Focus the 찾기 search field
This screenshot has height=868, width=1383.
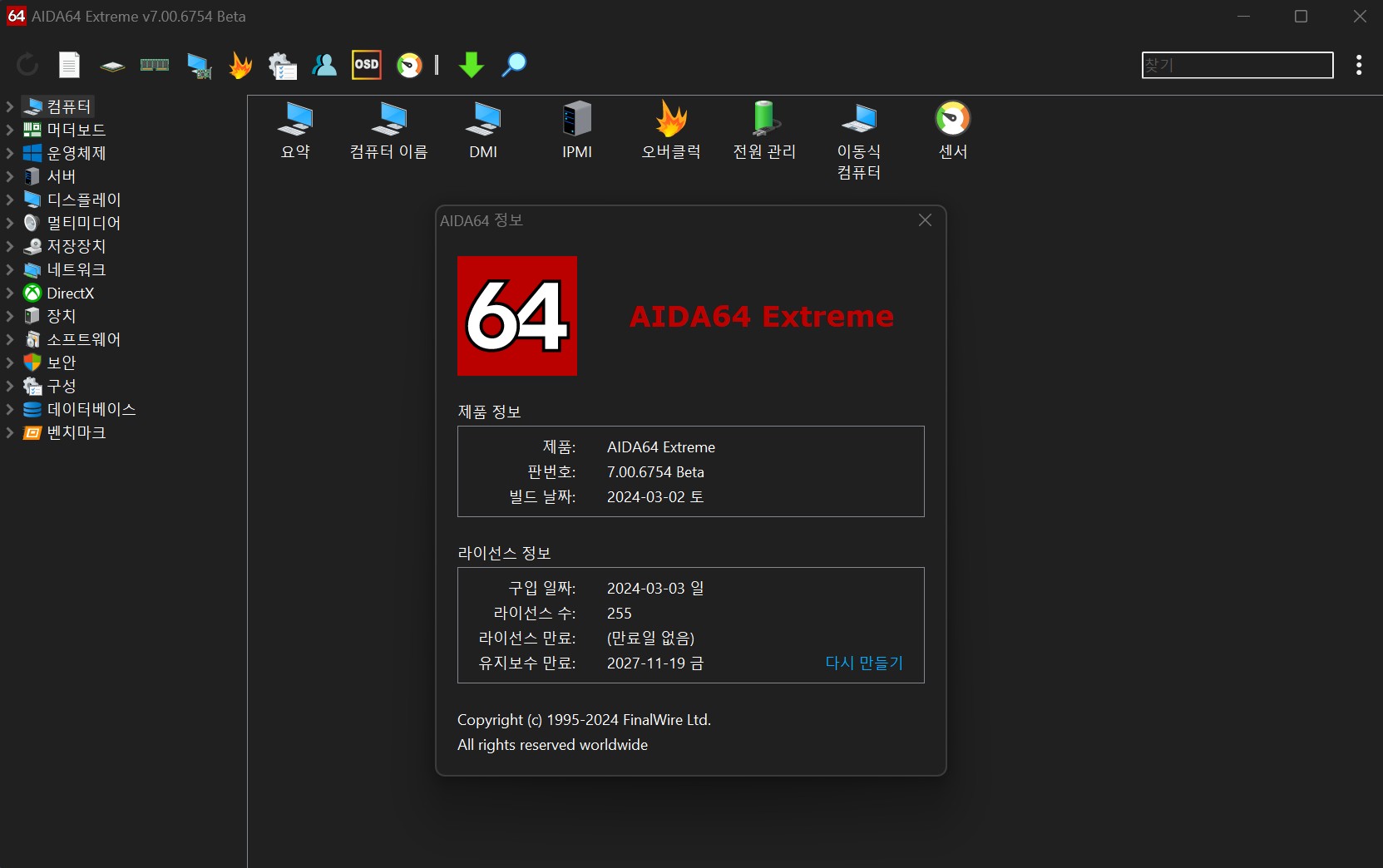pos(1237,65)
